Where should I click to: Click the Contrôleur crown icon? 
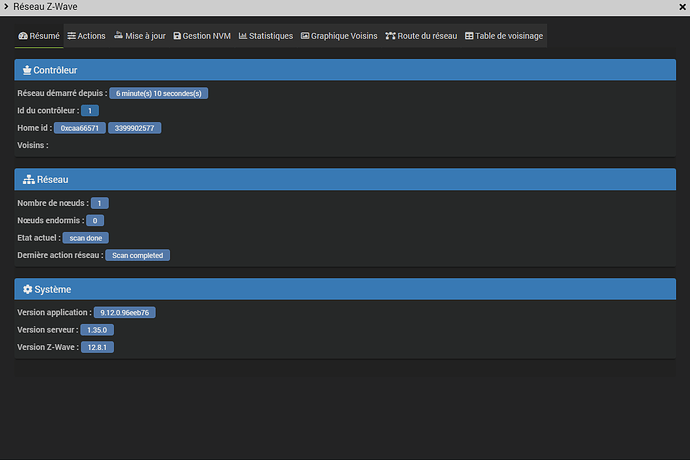27,70
